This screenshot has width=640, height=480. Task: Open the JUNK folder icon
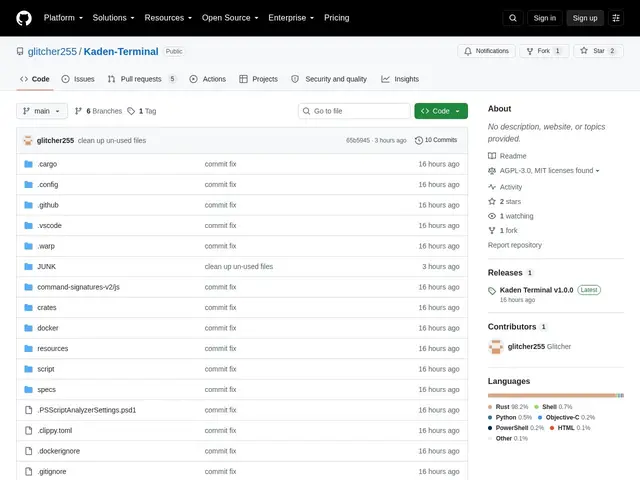coord(28,267)
